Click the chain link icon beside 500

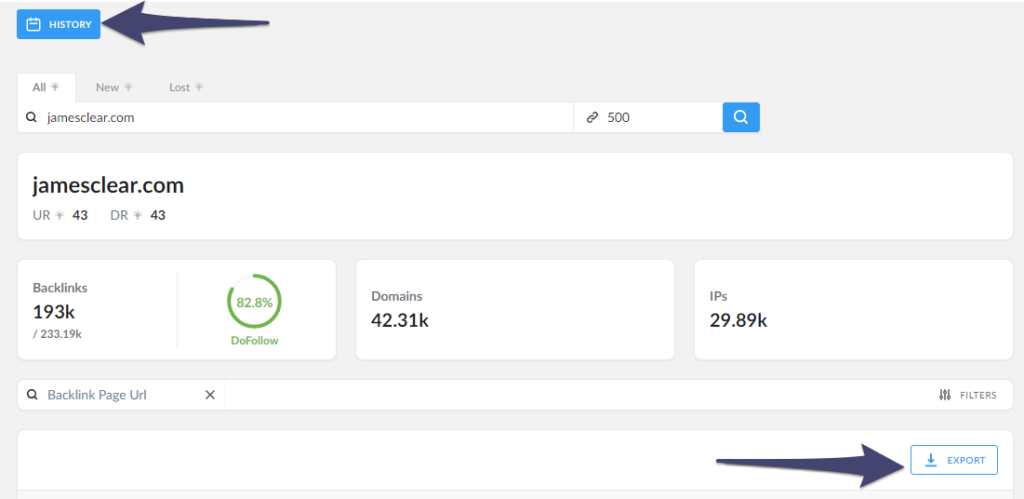pos(592,118)
